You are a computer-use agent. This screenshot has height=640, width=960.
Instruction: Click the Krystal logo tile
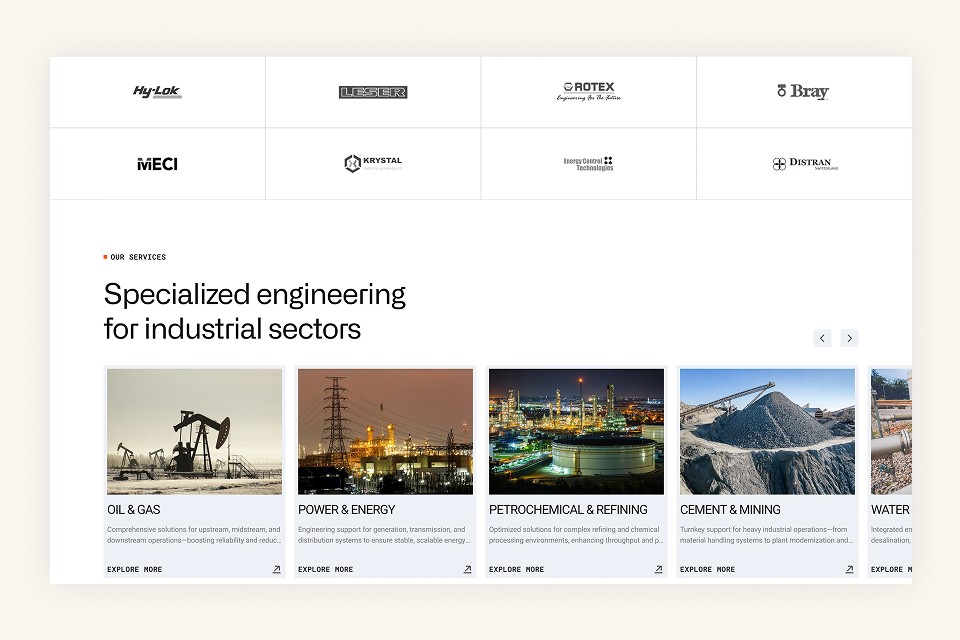(373, 164)
